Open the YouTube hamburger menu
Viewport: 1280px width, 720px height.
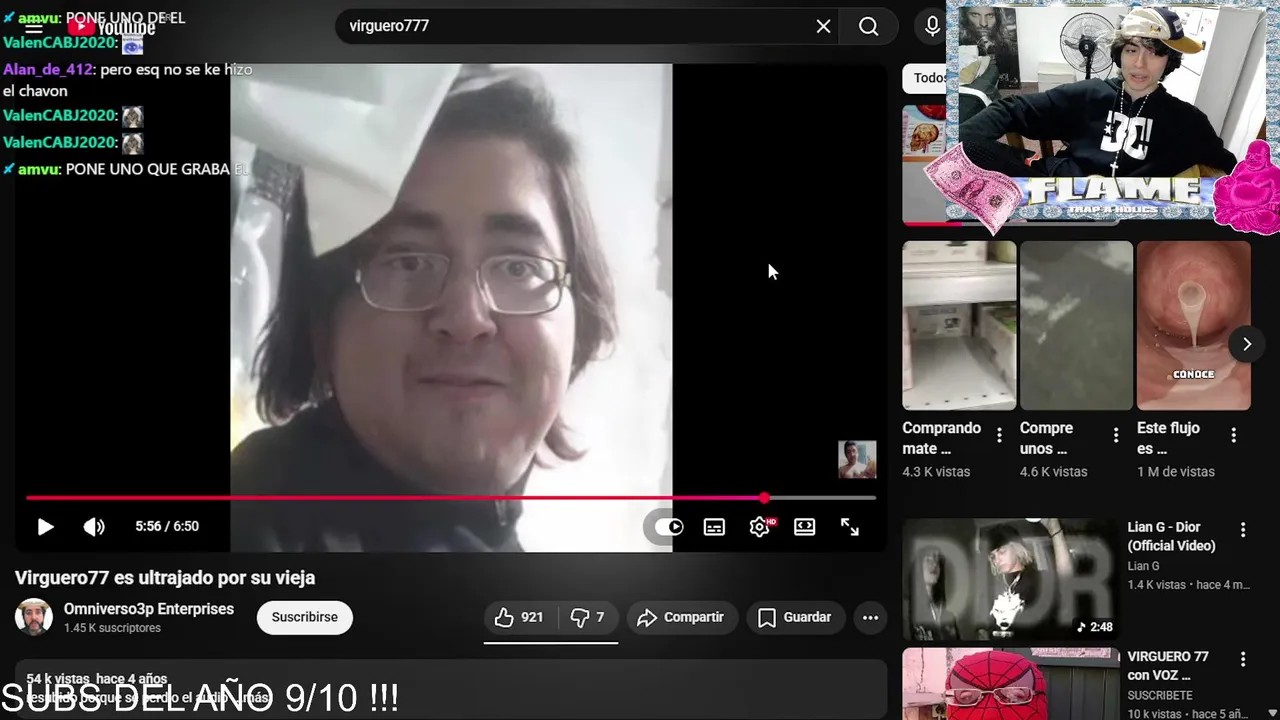click(x=34, y=27)
